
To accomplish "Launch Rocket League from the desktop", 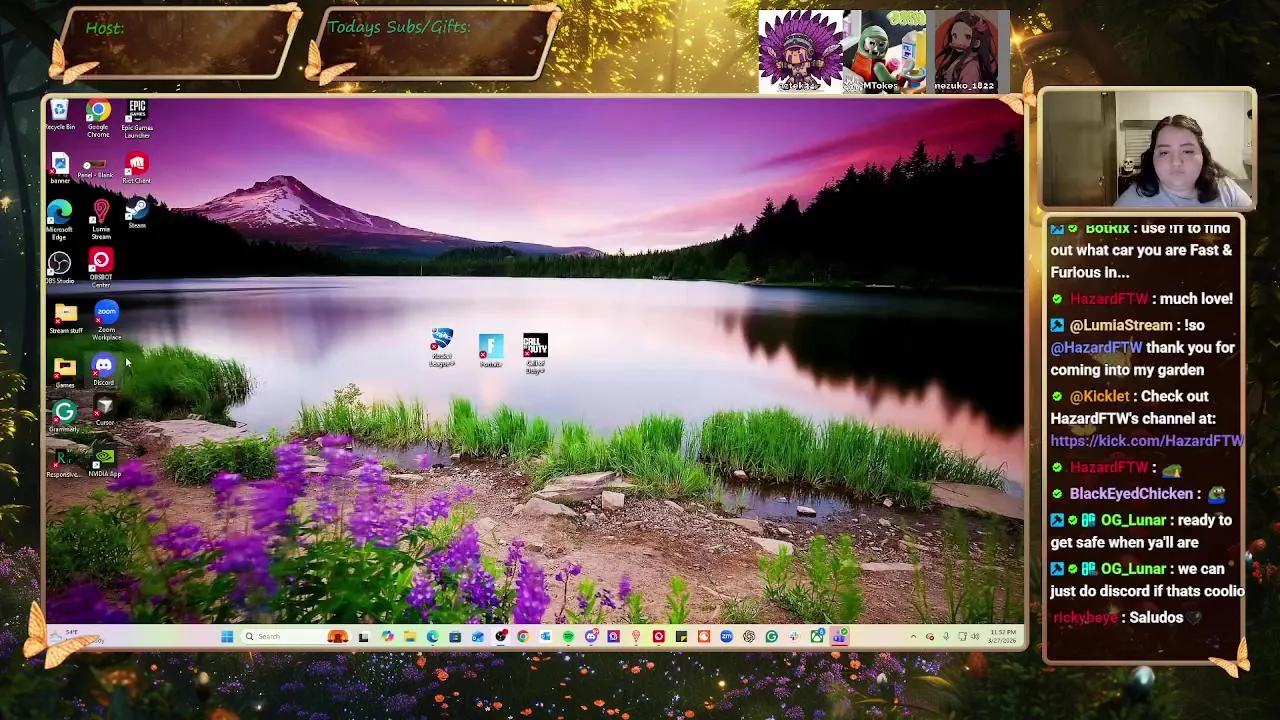I will coord(442,348).
